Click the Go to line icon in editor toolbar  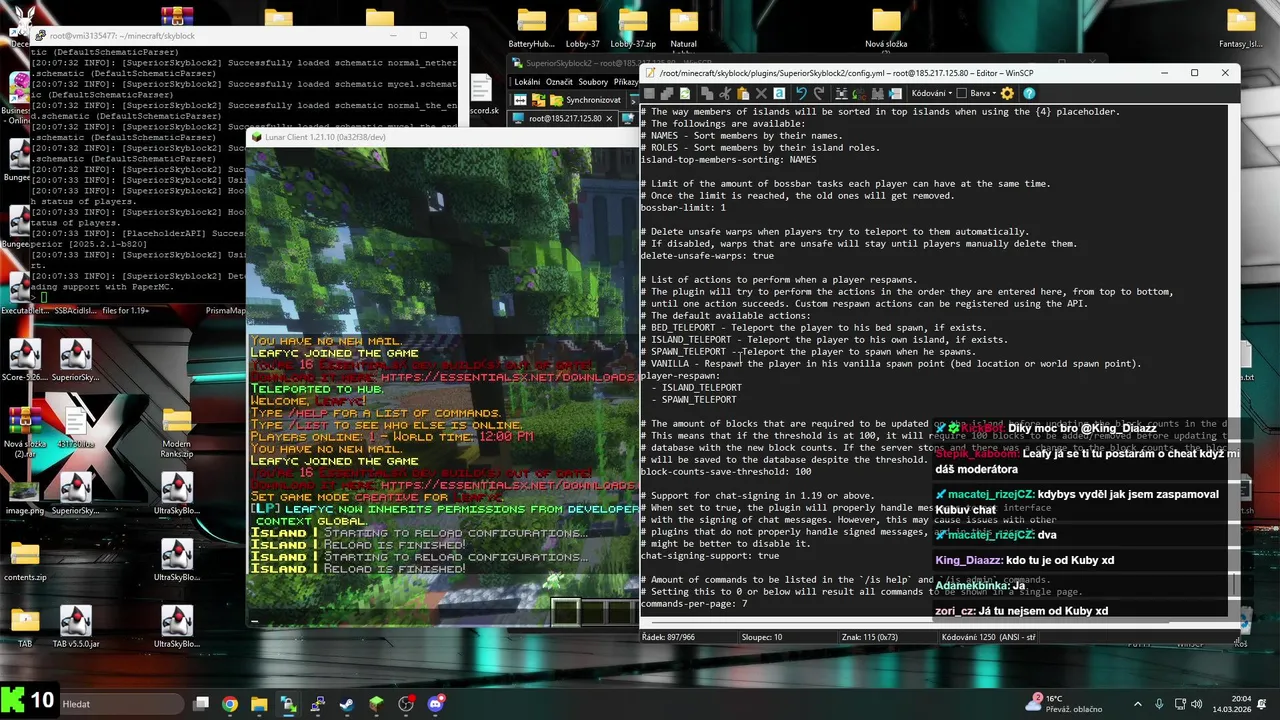(x=895, y=93)
